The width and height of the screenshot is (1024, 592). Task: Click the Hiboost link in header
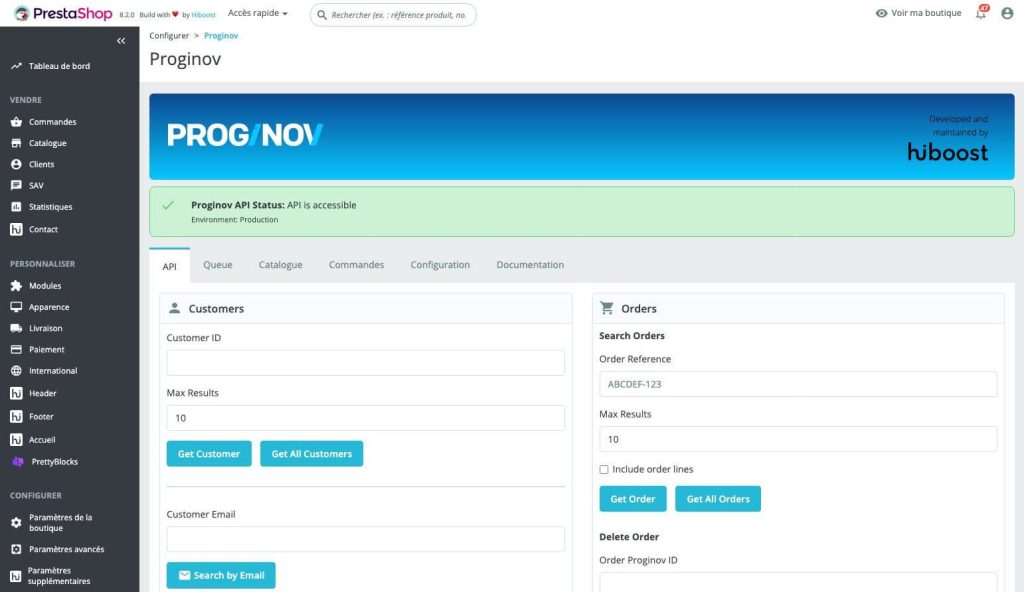(203, 15)
